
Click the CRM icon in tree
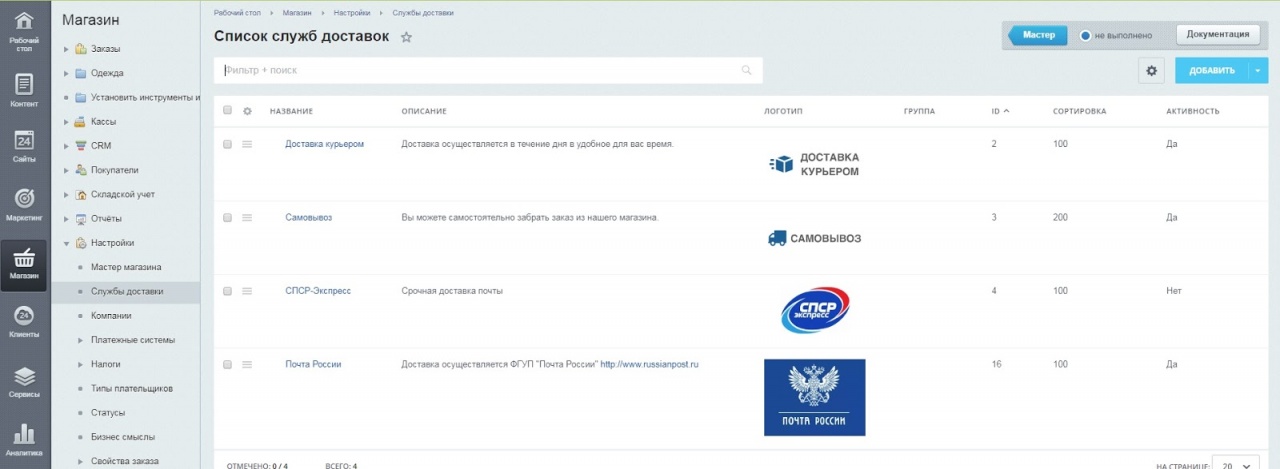point(80,146)
